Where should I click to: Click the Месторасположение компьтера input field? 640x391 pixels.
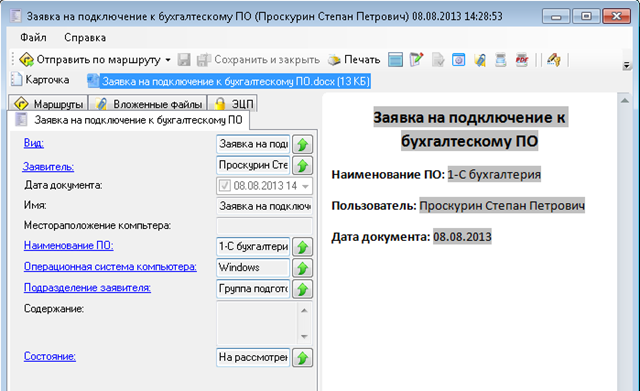[264, 226]
